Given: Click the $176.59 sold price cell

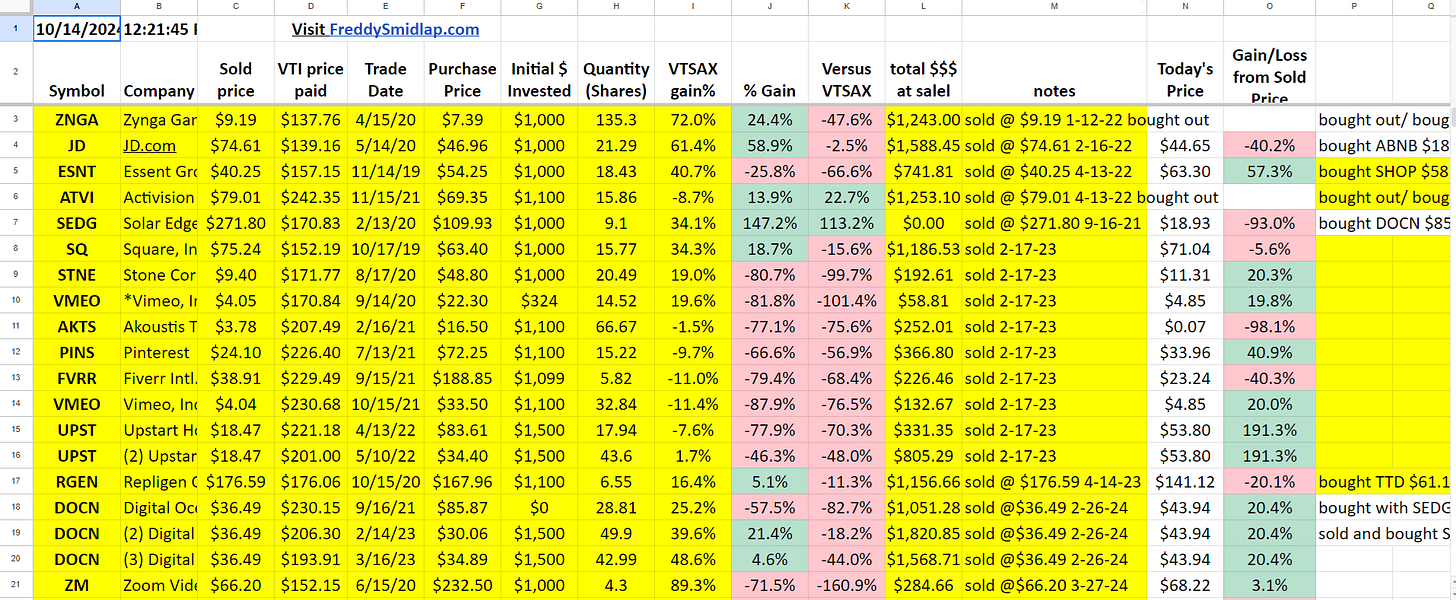Looking at the screenshot, I should pos(235,482).
